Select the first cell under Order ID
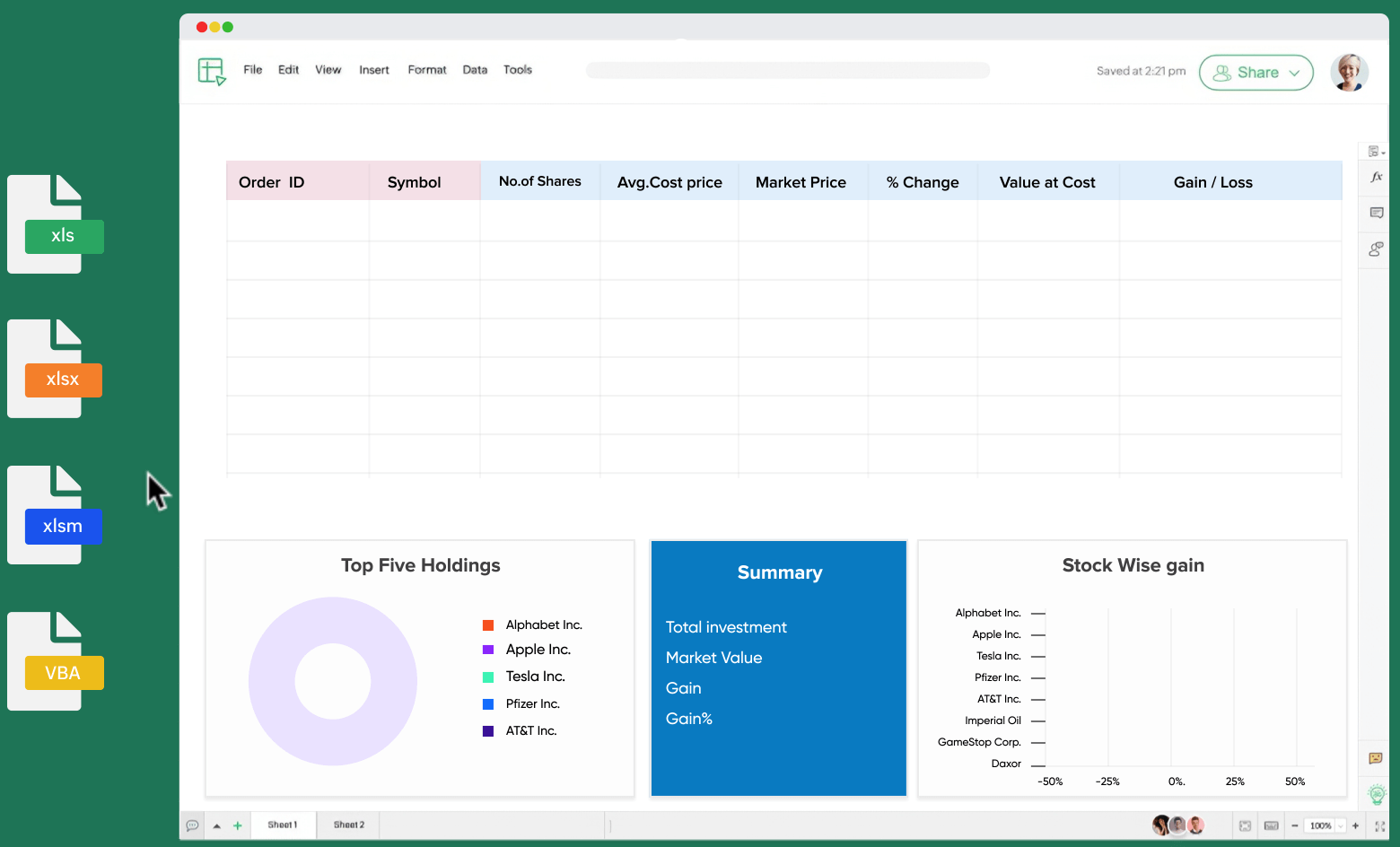 (297, 221)
